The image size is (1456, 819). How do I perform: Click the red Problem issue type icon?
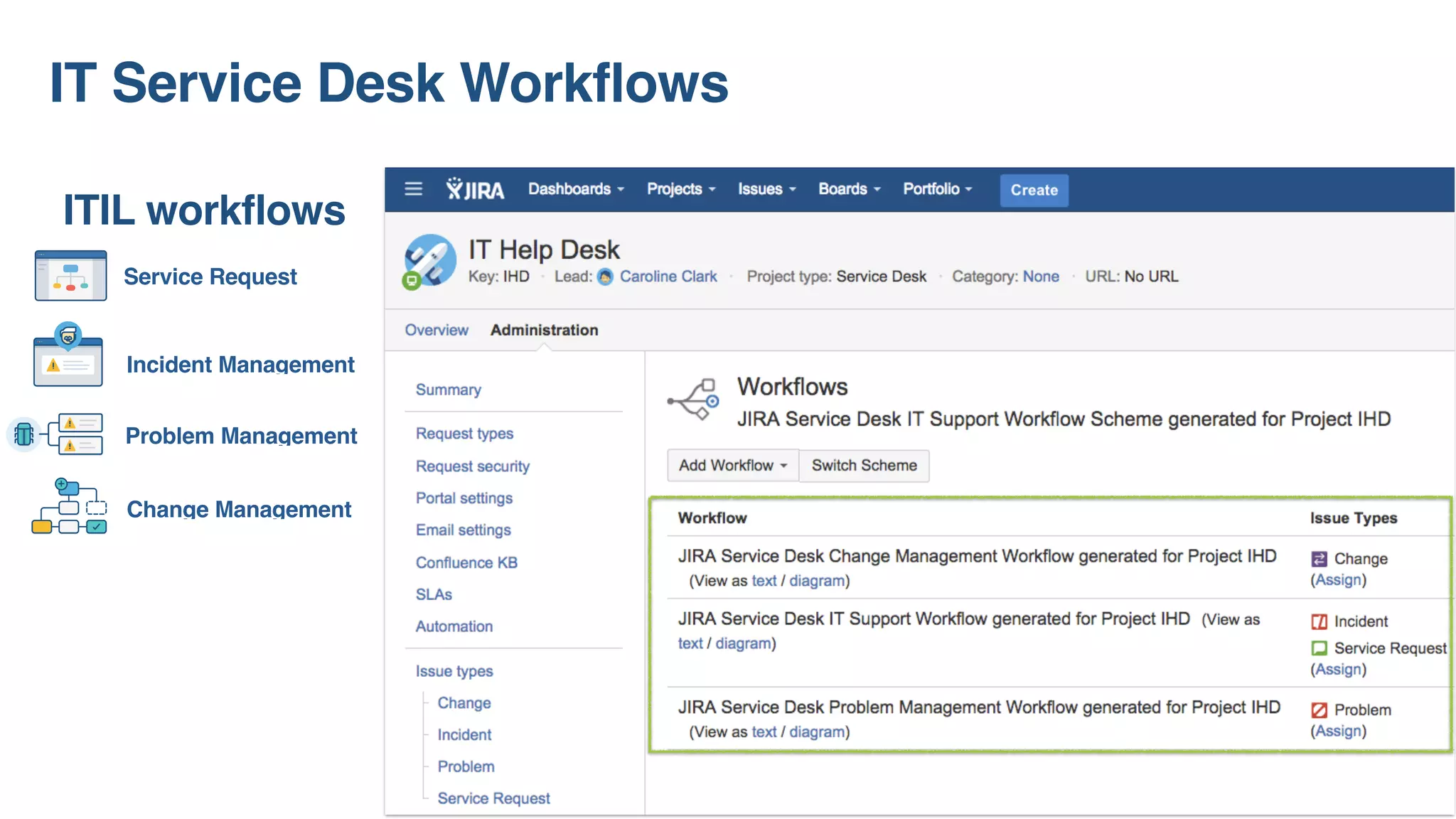pyautogui.click(x=1319, y=710)
